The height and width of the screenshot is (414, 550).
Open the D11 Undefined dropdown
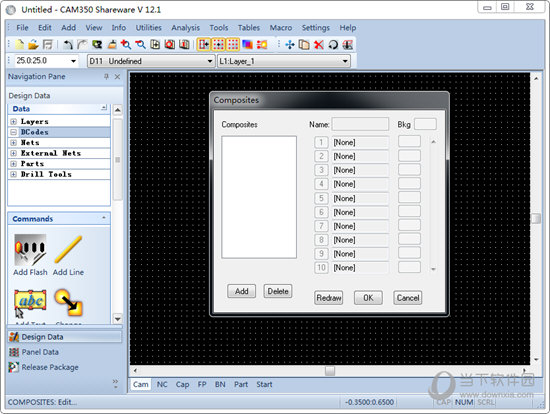click(x=151, y=61)
